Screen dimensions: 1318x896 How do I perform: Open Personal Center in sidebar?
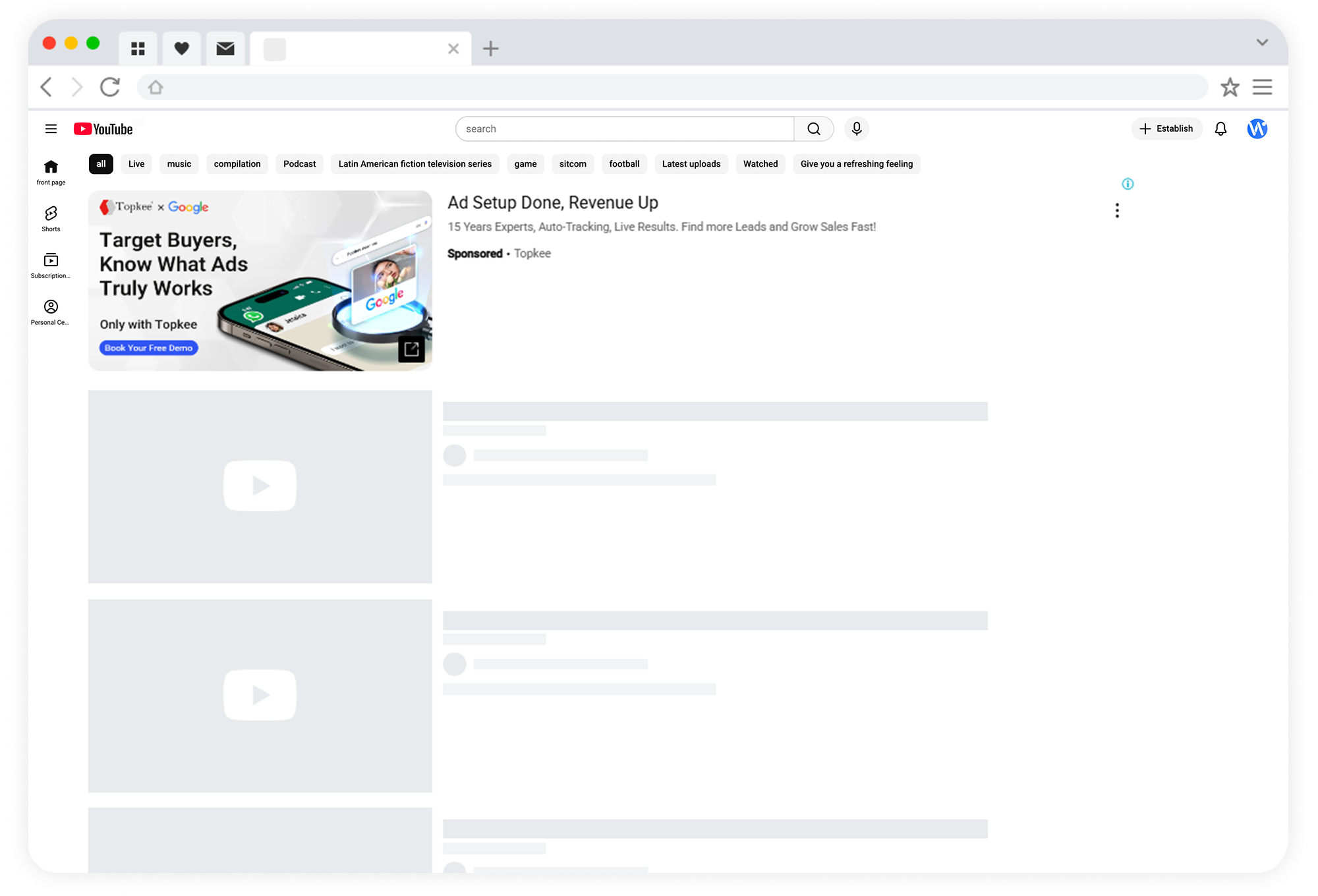tap(51, 312)
